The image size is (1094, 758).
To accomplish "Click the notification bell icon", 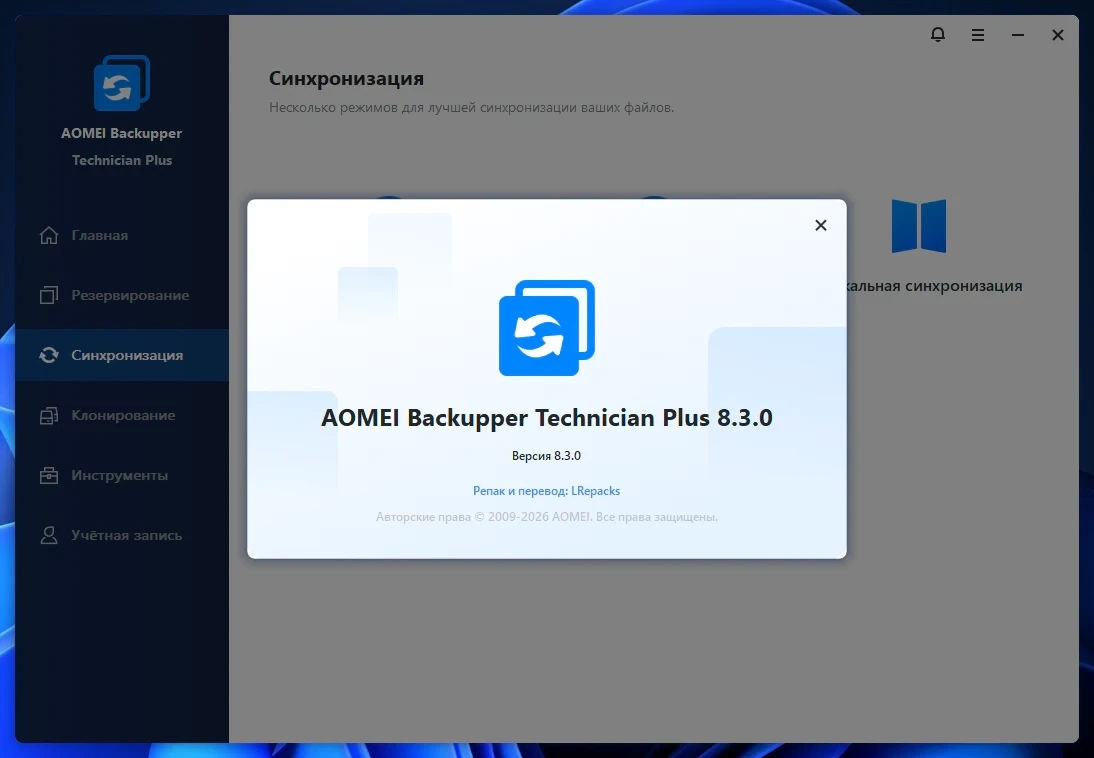I will [938, 34].
